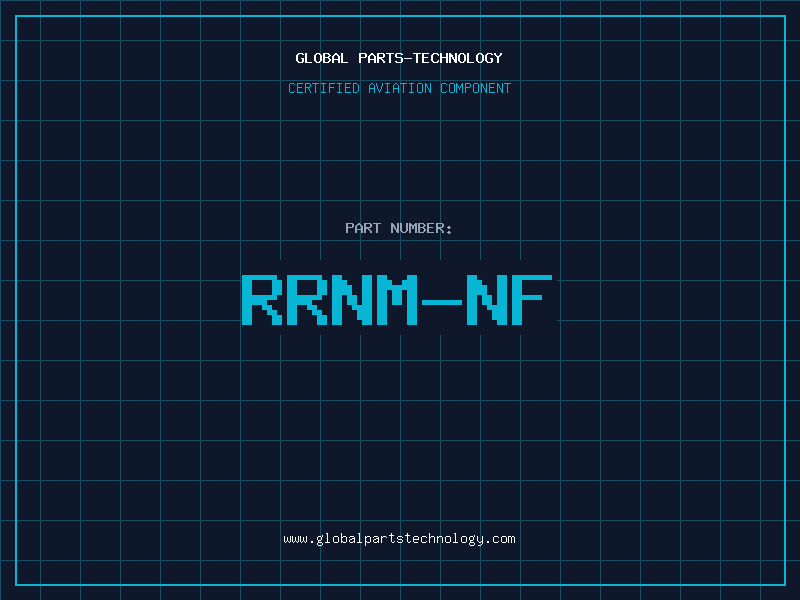This screenshot has width=800, height=600.
Task: Click the first letter R of part number
Action: tap(261, 299)
